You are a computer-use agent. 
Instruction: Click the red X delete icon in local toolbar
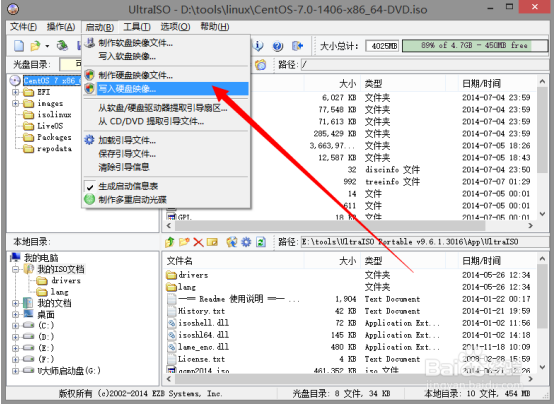(x=198, y=242)
